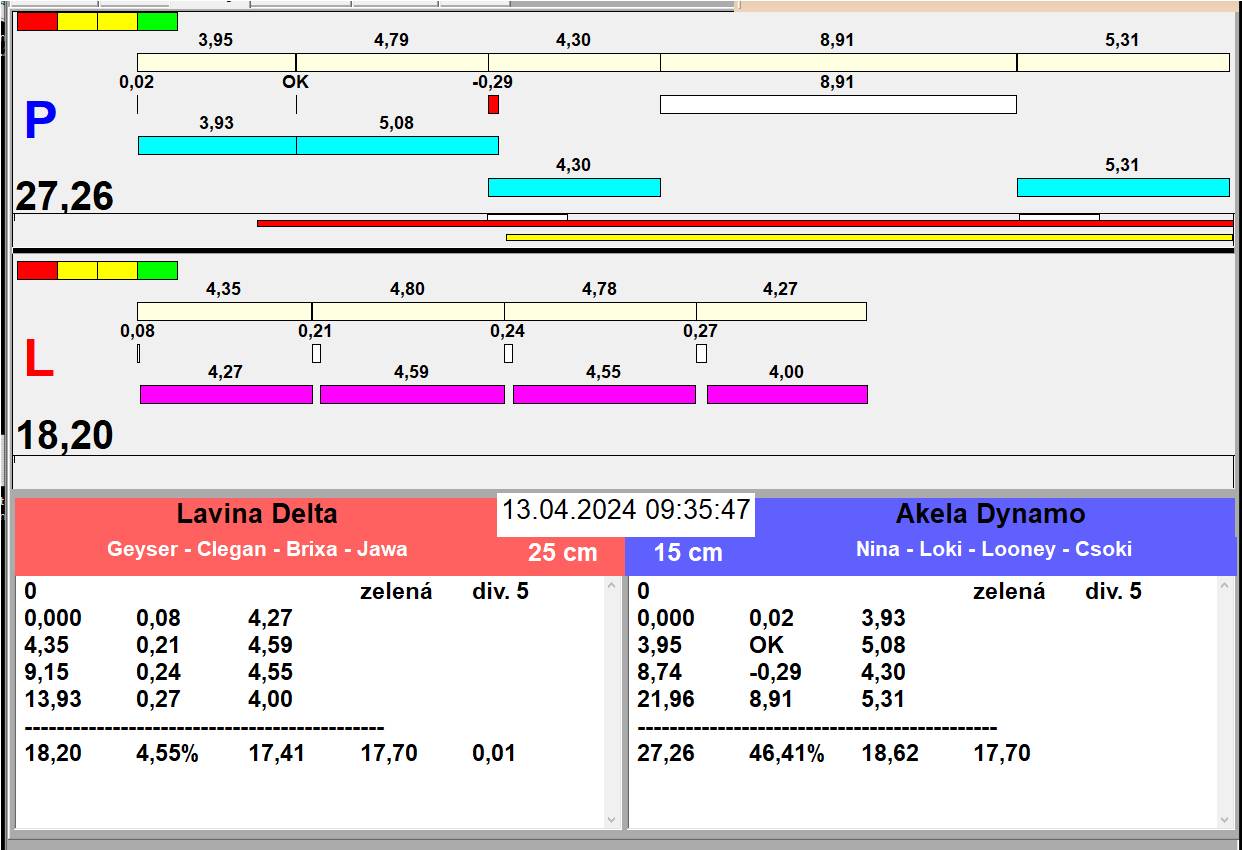Click the red start light in lane L

click(37, 270)
